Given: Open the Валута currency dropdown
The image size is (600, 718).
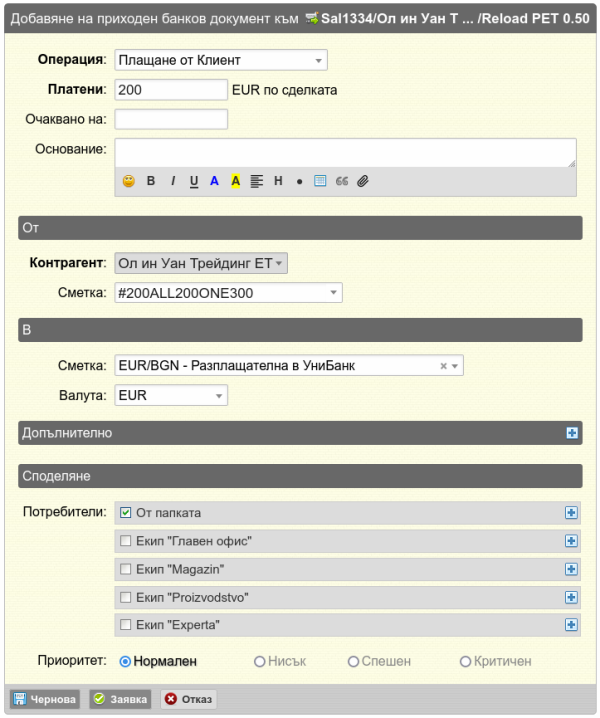Looking at the screenshot, I should point(171,395).
